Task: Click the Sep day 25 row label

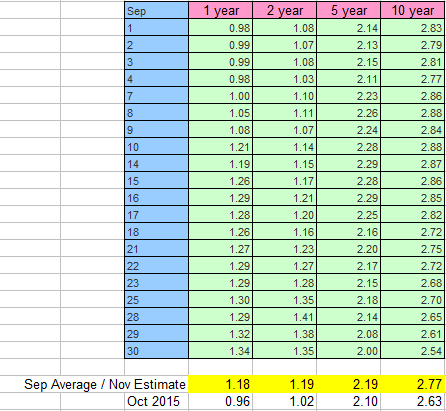Action: click(x=157, y=299)
